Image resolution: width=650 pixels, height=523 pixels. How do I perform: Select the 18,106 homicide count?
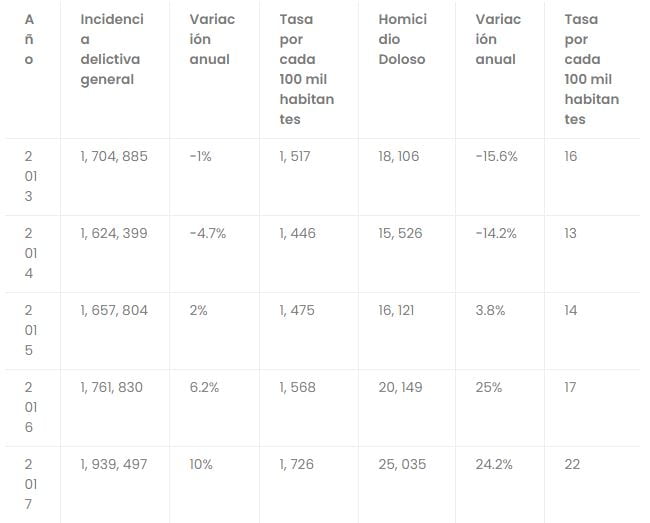point(399,157)
